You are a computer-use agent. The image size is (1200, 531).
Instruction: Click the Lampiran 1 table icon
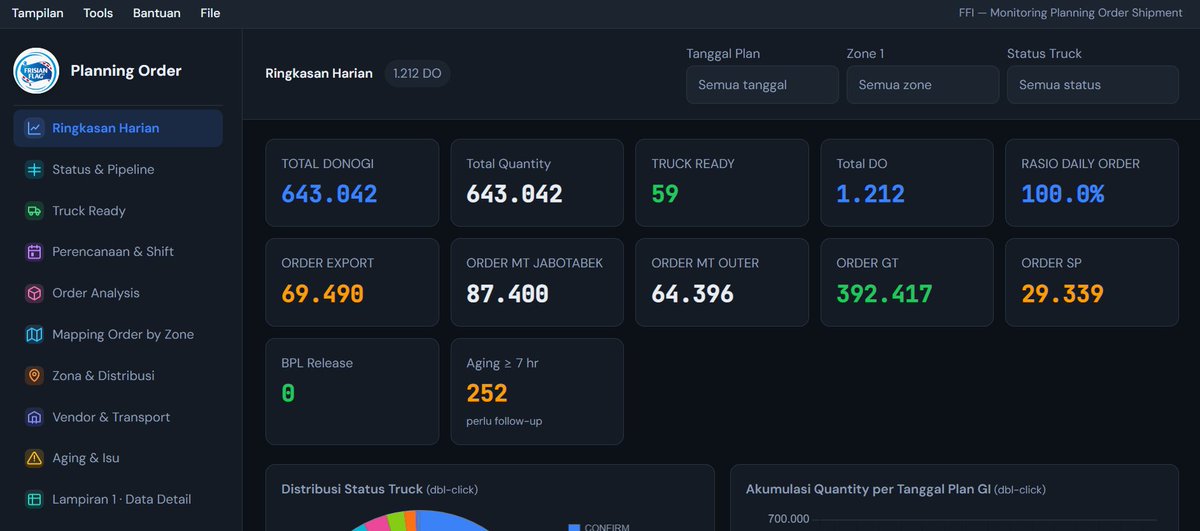pos(34,499)
